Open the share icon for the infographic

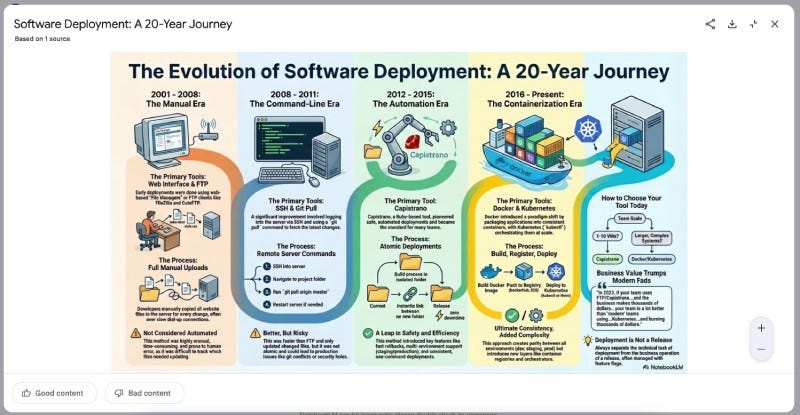point(710,24)
